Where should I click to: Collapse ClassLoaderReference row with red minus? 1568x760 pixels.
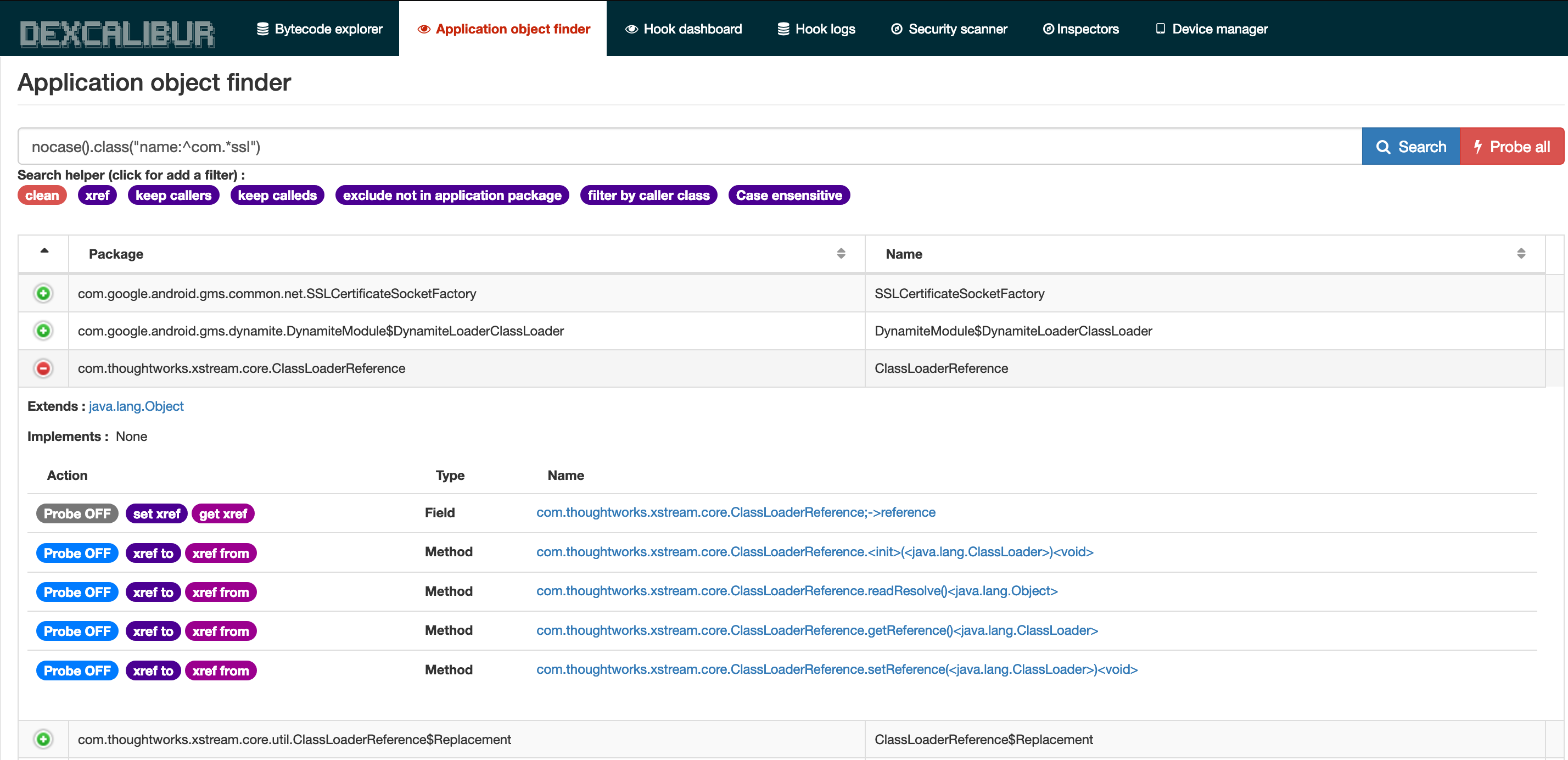(43, 368)
